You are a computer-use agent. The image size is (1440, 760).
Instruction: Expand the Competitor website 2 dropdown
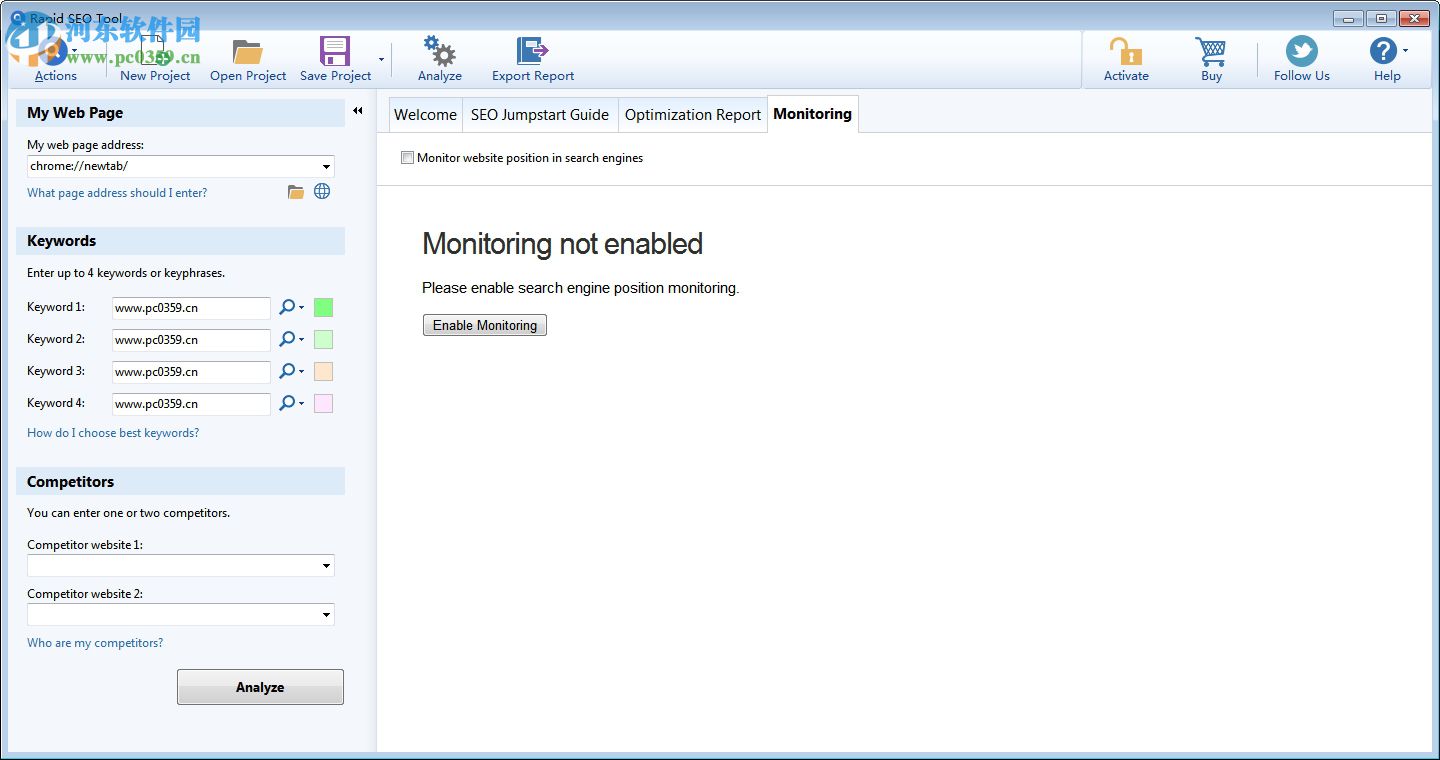326,615
